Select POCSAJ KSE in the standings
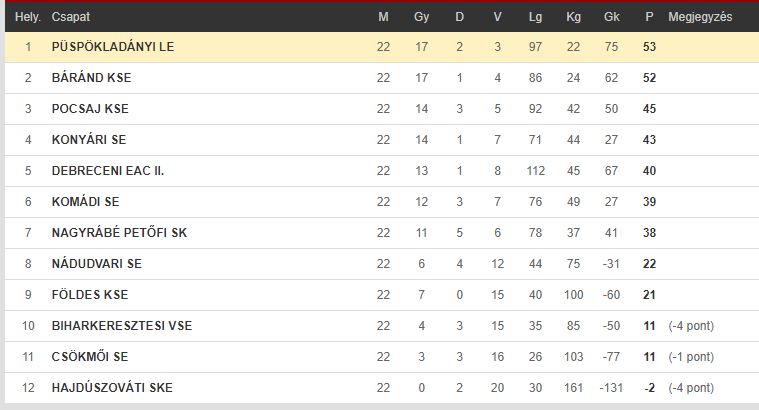The image size is (759, 410). click(x=90, y=108)
